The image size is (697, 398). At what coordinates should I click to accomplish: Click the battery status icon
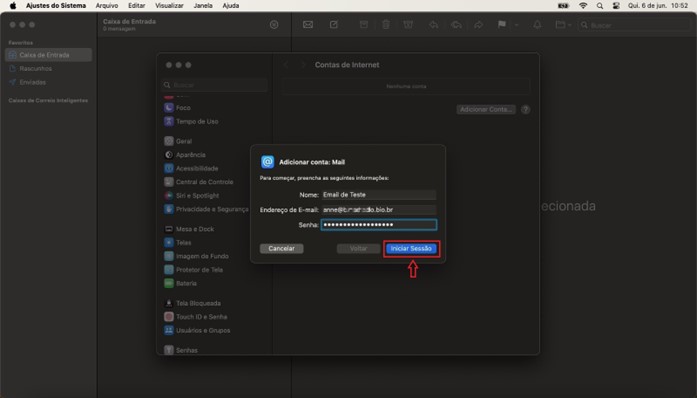[x=563, y=6]
